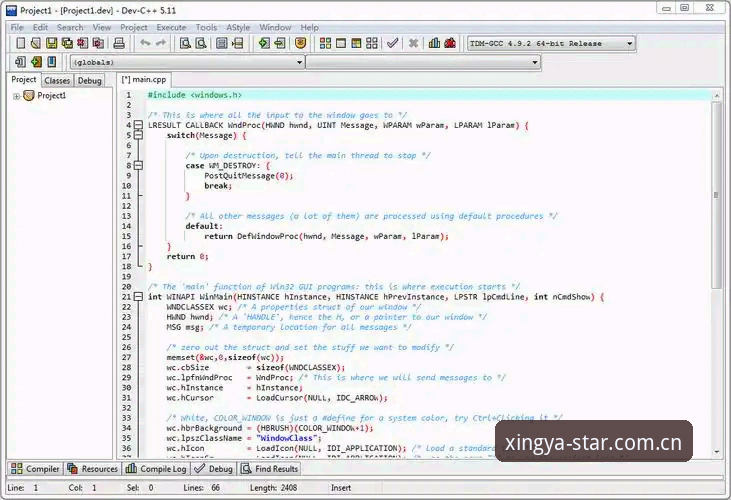Switch to the side panel Debug tab
Screen dimensions: 731x500
pyautogui.click(x=90, y=80)
